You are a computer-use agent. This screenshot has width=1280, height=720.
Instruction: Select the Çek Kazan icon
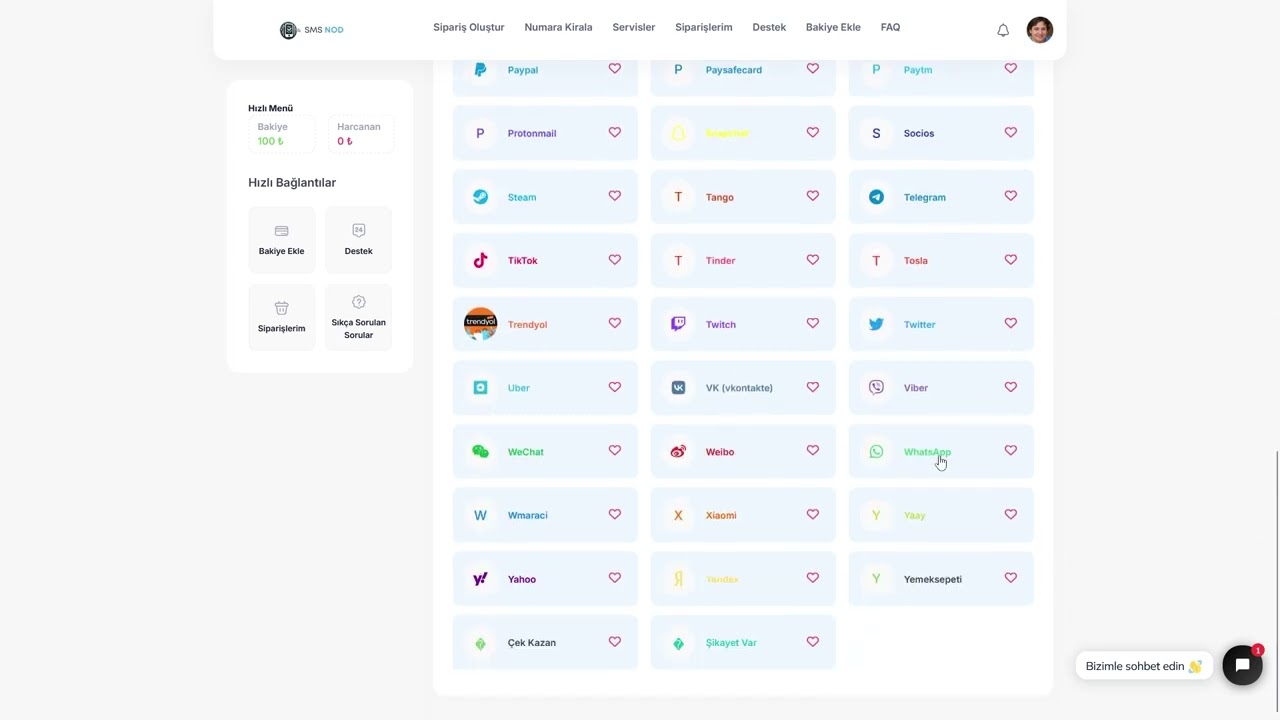click(x=480, y=643)
